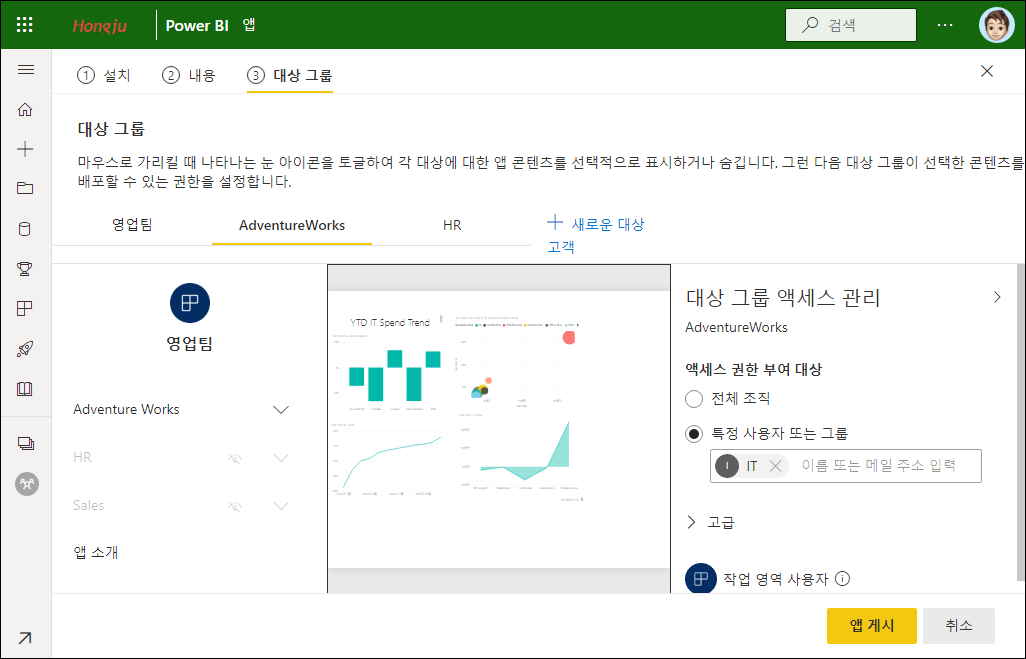Click the 영업팀 app logo icon
This screenshot has width=1026, height=659.
190,303
